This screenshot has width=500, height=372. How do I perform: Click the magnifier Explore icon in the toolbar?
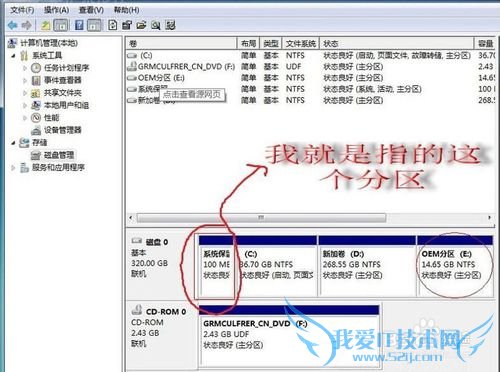click(x=156, y=25)
